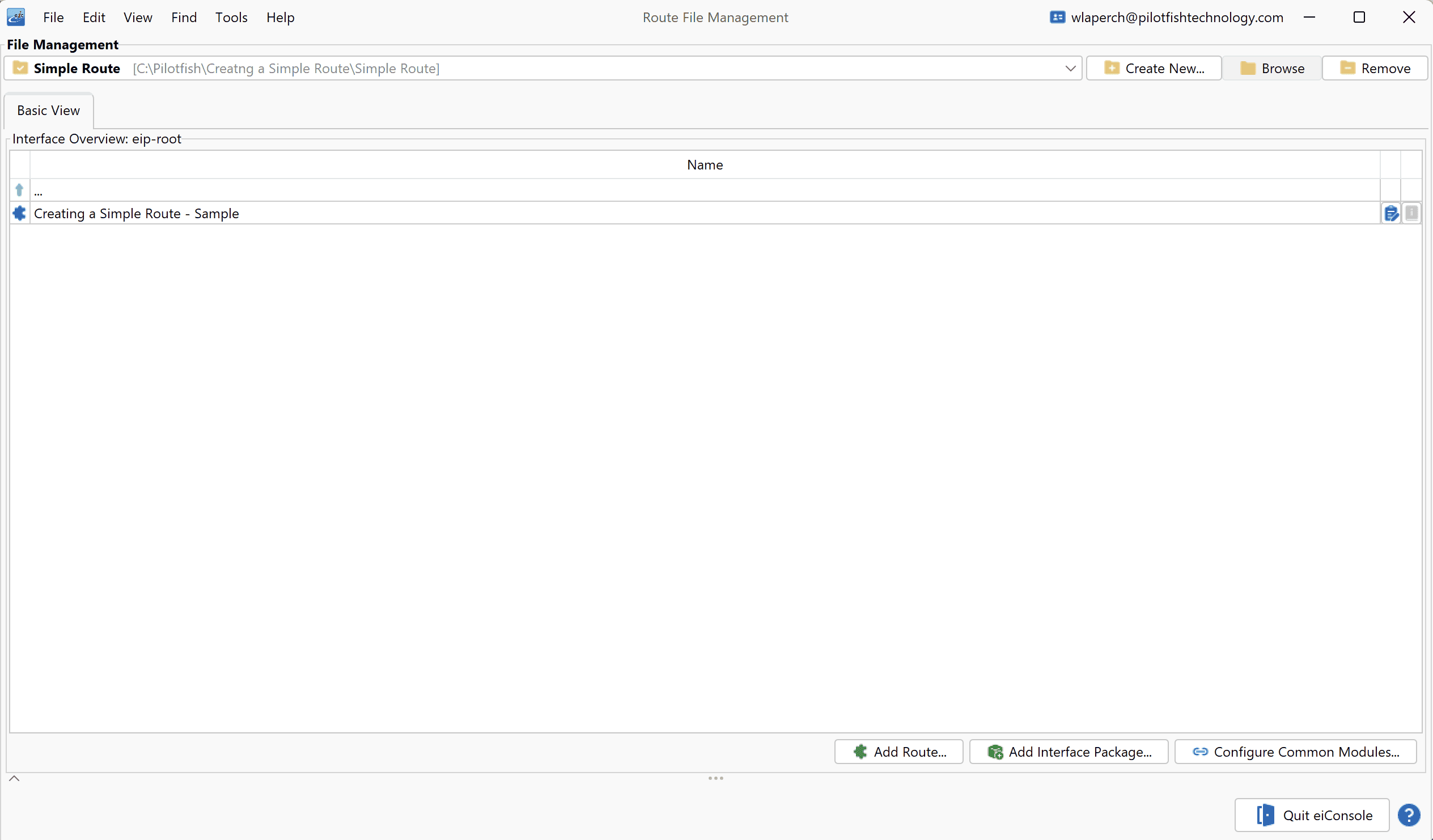Screen dimensions: 1433x840
Task: Open the View menu
Action: tap(138, 18)
